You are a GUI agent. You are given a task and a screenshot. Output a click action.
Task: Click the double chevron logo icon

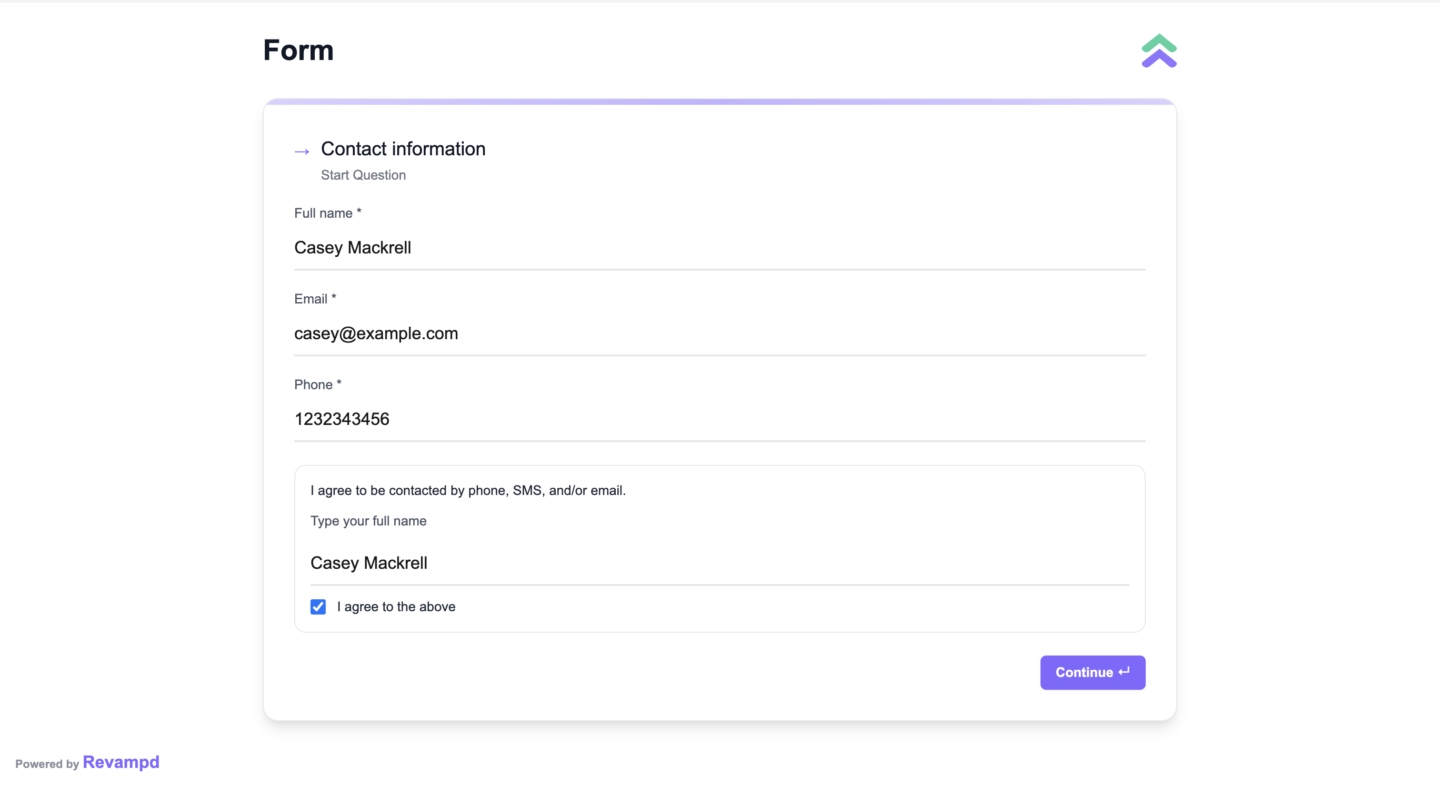[x=1159, y=51]
